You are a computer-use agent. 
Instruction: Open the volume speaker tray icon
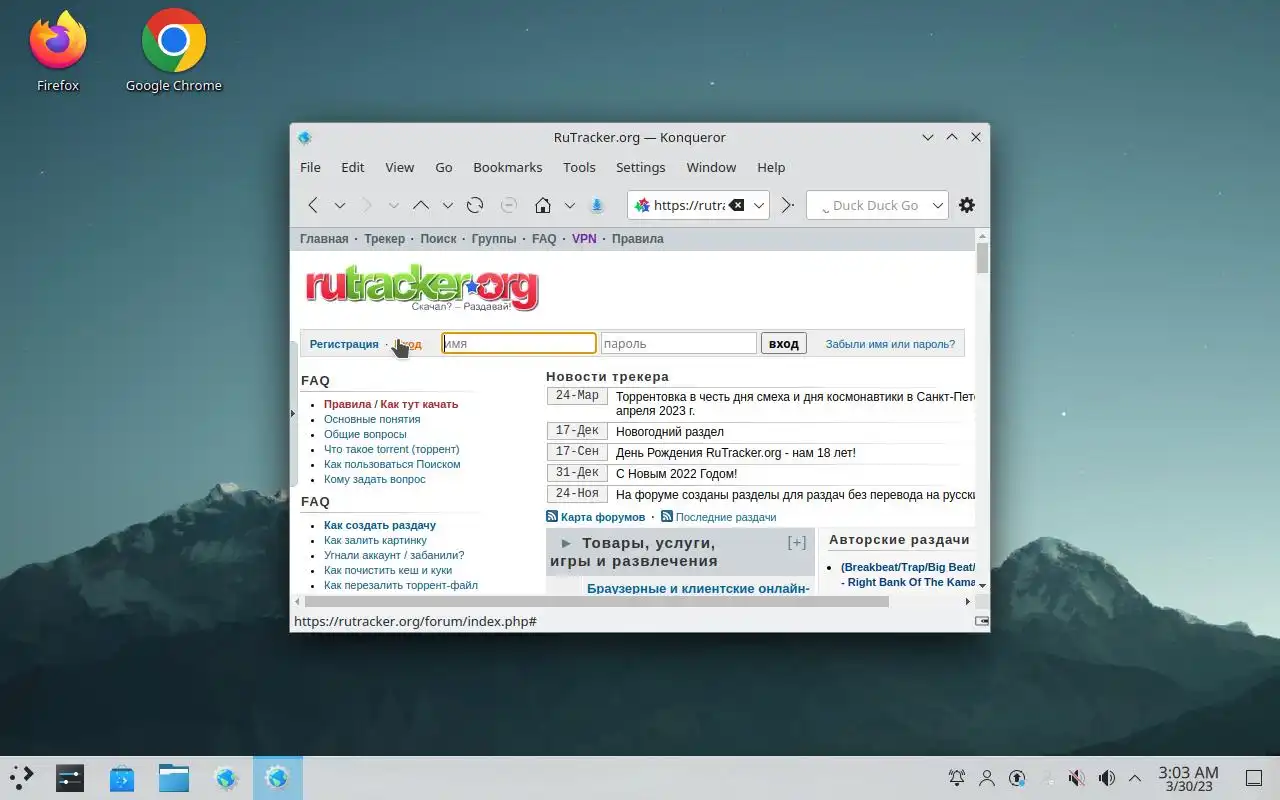coord(1106,778)
